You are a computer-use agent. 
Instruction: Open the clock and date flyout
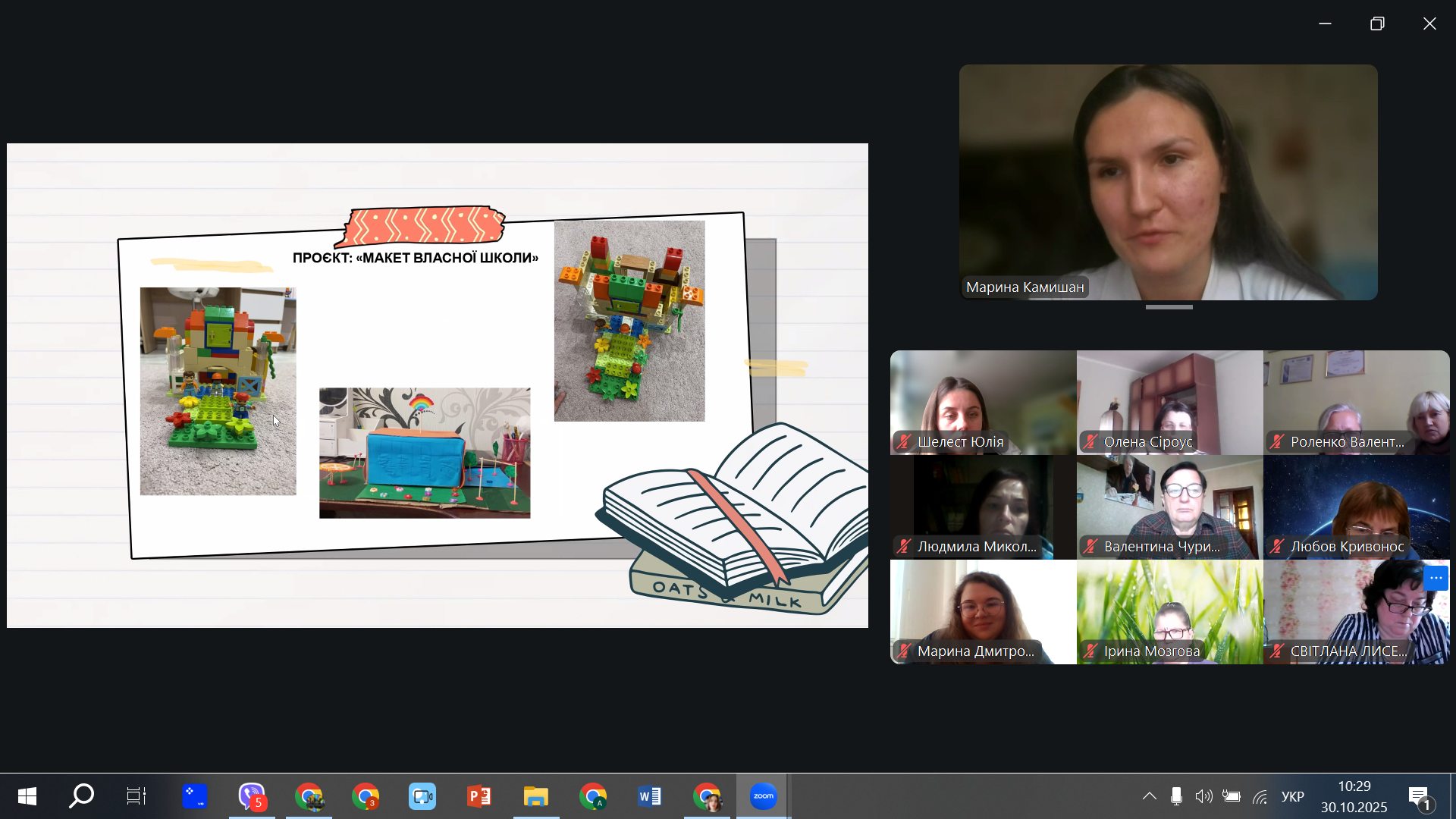1354,796
